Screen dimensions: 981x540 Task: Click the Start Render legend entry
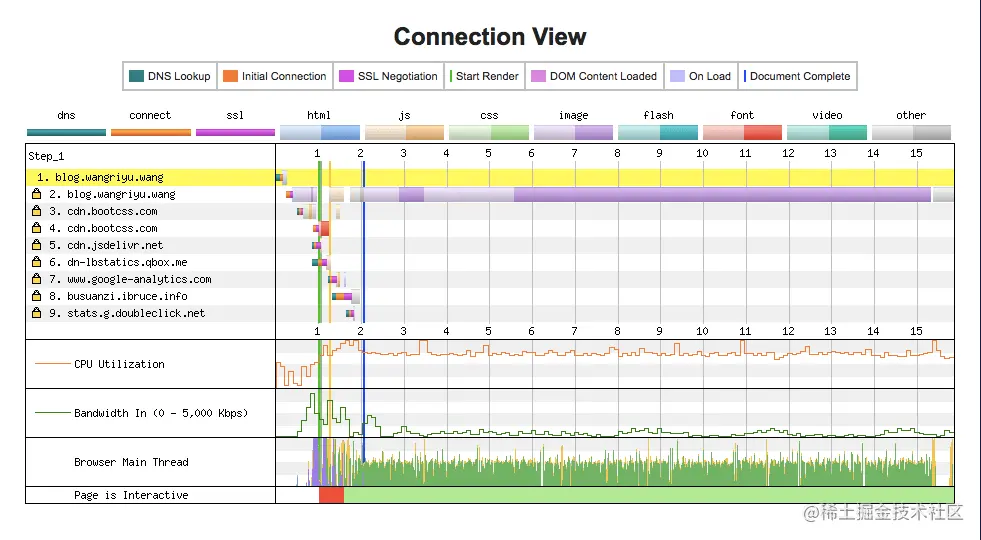coord(484,76)
